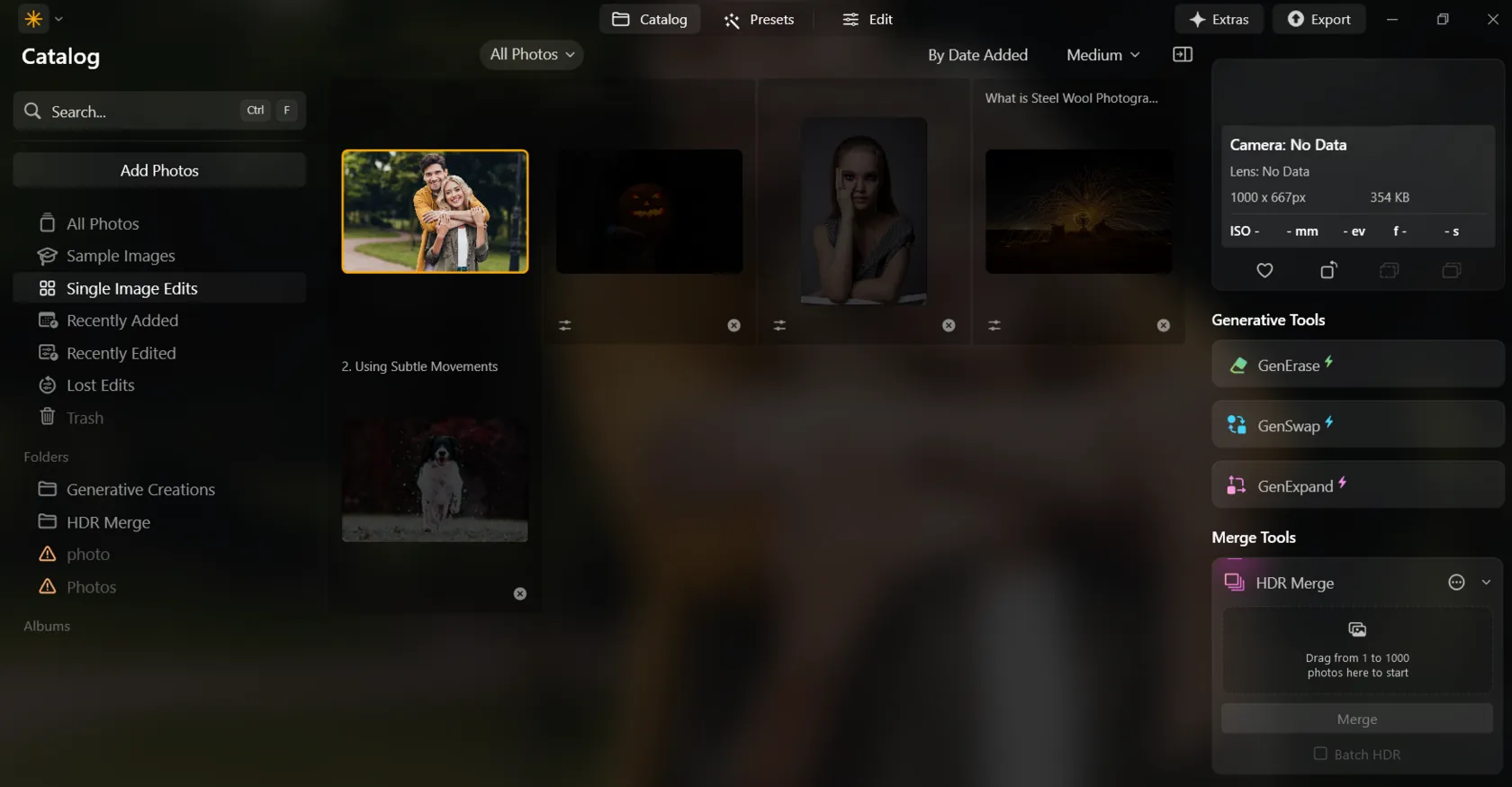The image size is (1512, 787).
Task: Click the remove X under pumpkin photo
Action: click(734, 325)
